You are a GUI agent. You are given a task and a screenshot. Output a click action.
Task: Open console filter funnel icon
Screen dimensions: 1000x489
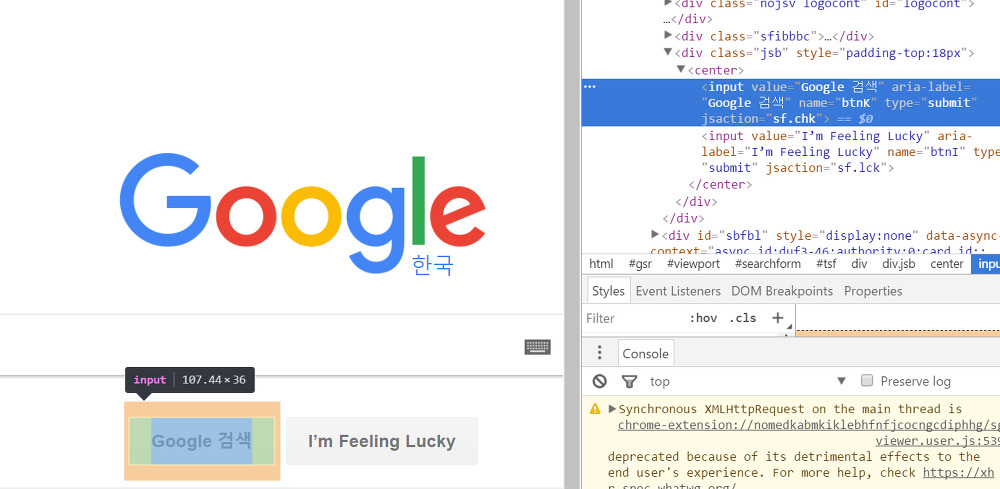click(x=629, y=381)
